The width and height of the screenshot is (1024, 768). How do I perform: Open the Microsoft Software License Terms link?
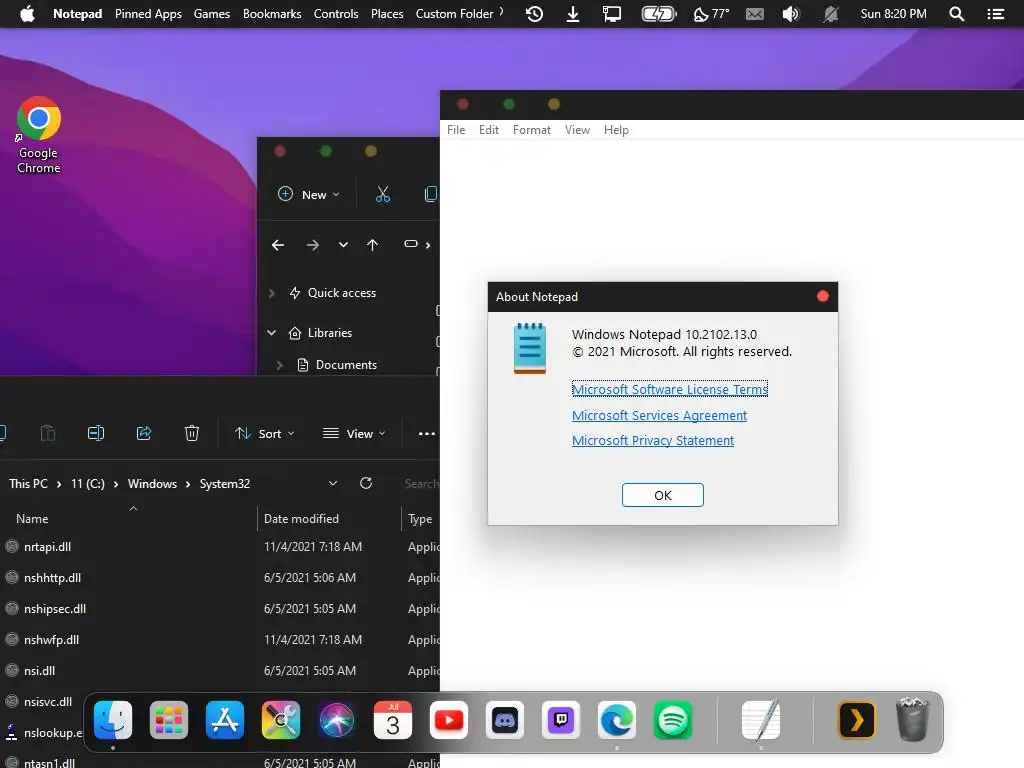[x=669, y=389]
